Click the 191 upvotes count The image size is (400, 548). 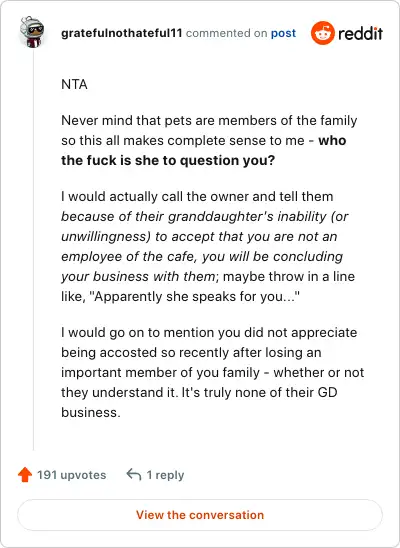coord(72,475)
